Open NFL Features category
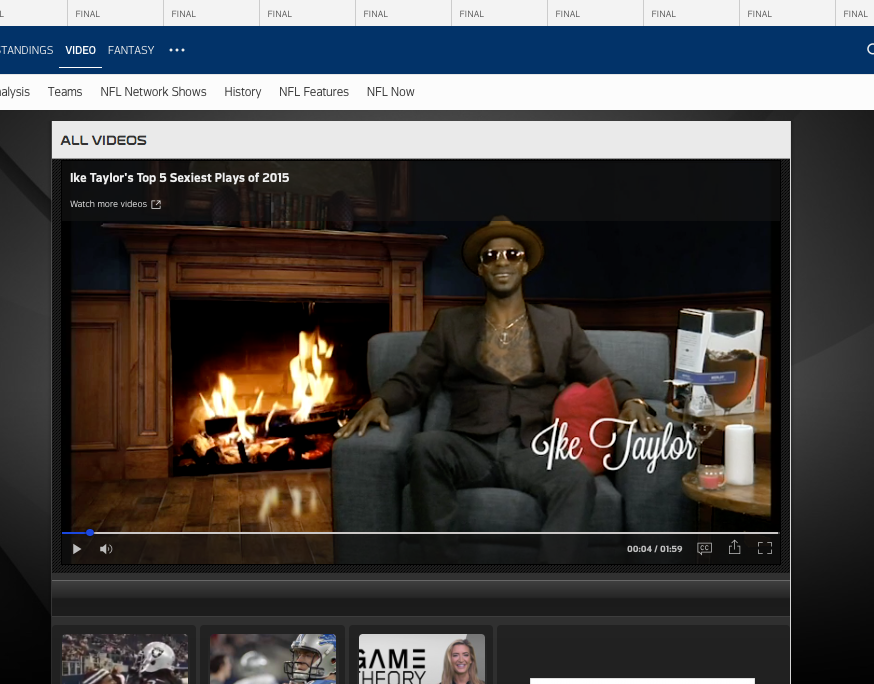Screen dimensions: 874x684 (x=314, y=92)
